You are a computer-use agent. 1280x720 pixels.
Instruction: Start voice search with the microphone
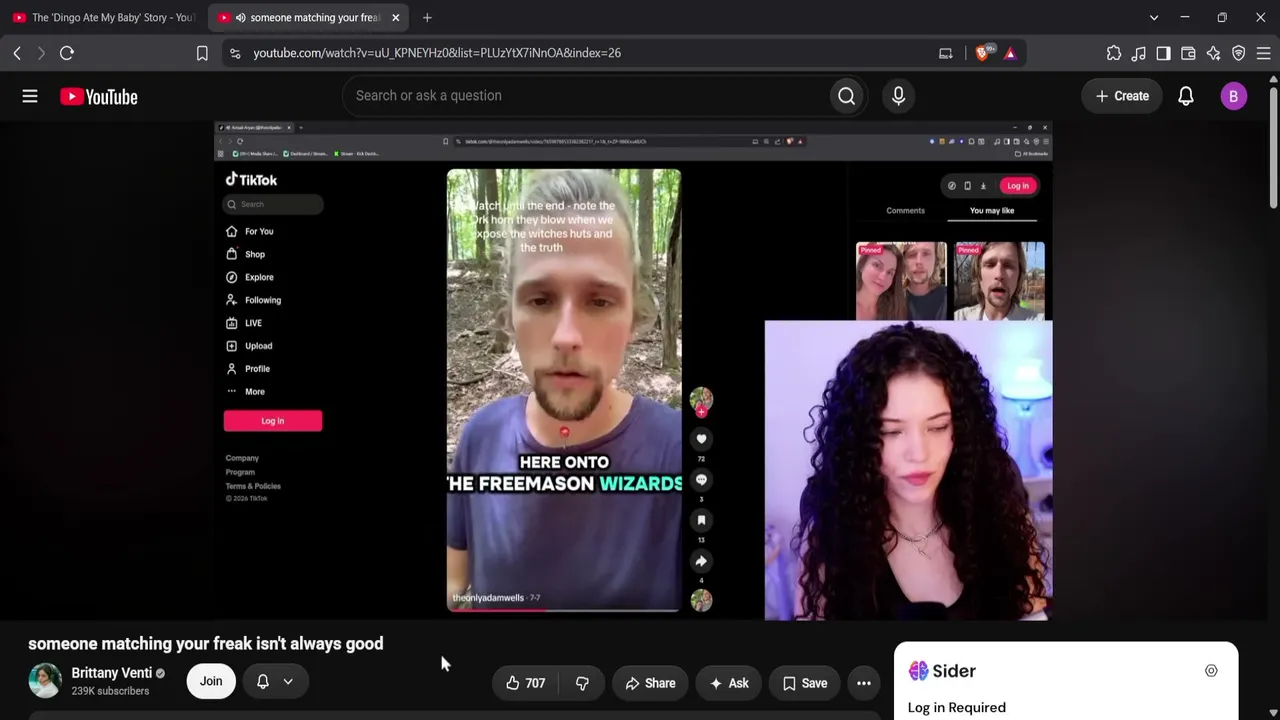point(898,96)
